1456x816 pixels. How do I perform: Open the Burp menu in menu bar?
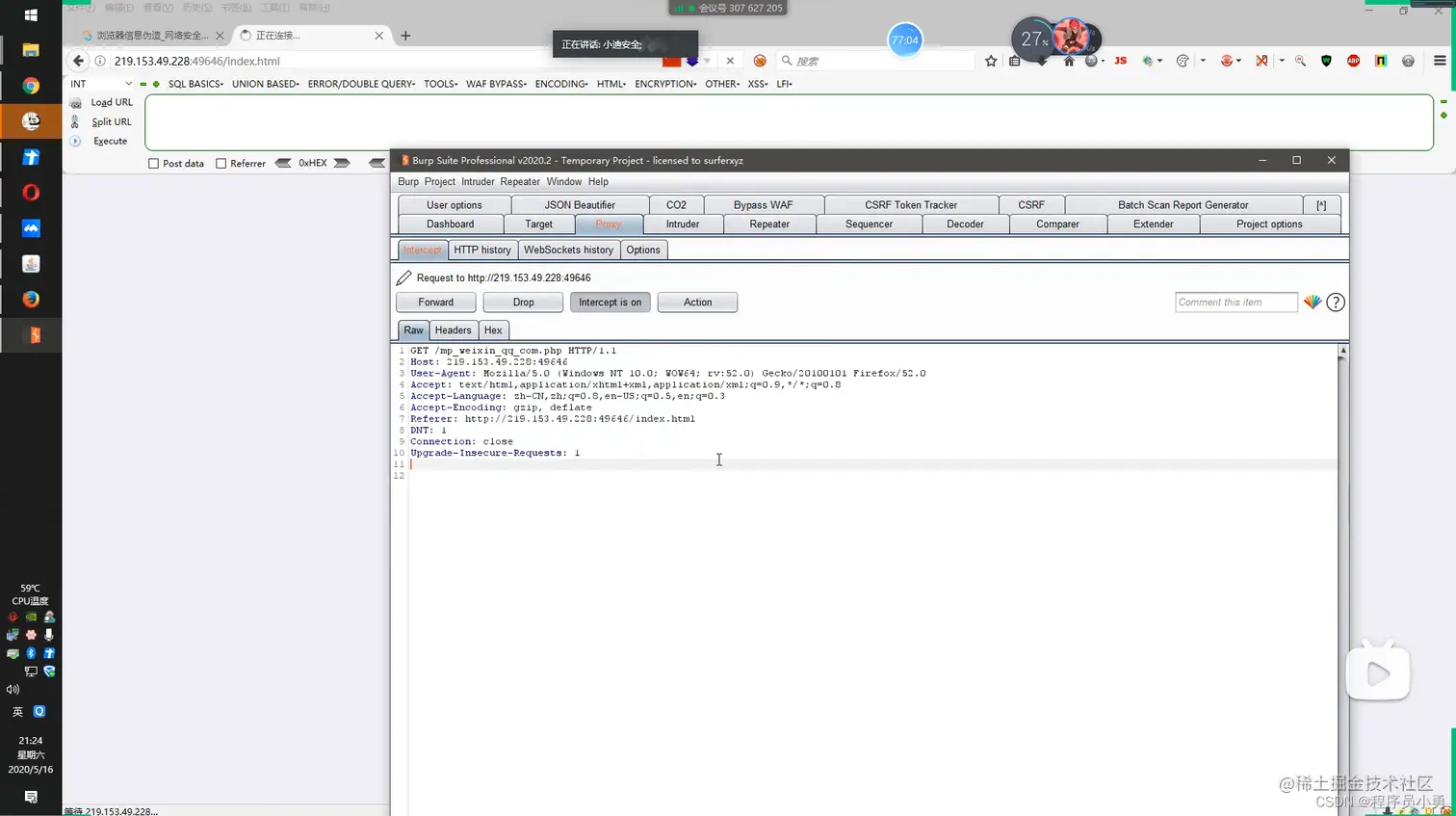click(x=408, y=181)
